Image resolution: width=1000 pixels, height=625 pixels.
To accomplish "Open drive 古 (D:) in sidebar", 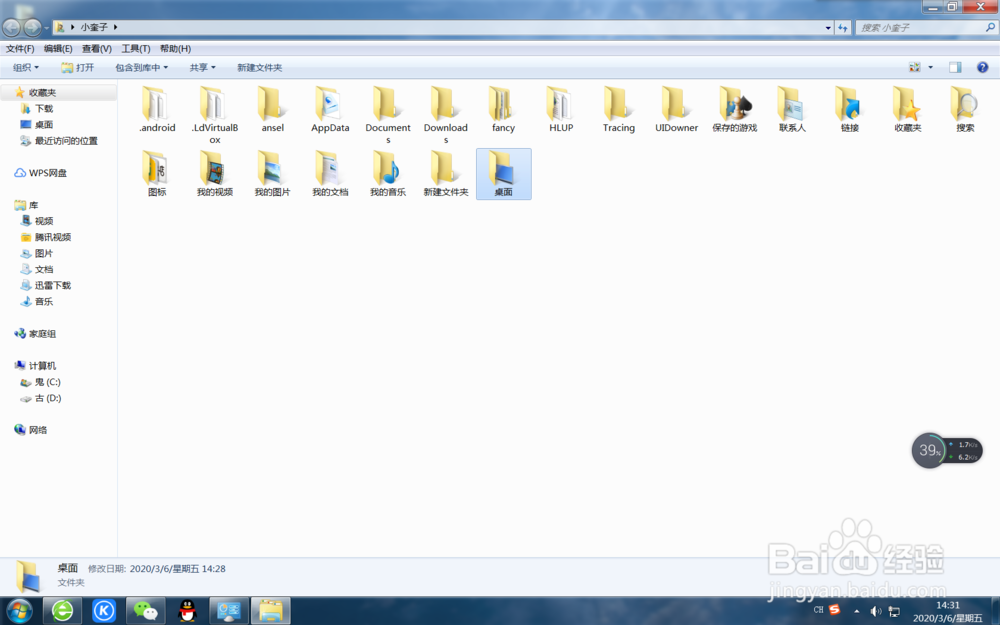I will (47, 398).
